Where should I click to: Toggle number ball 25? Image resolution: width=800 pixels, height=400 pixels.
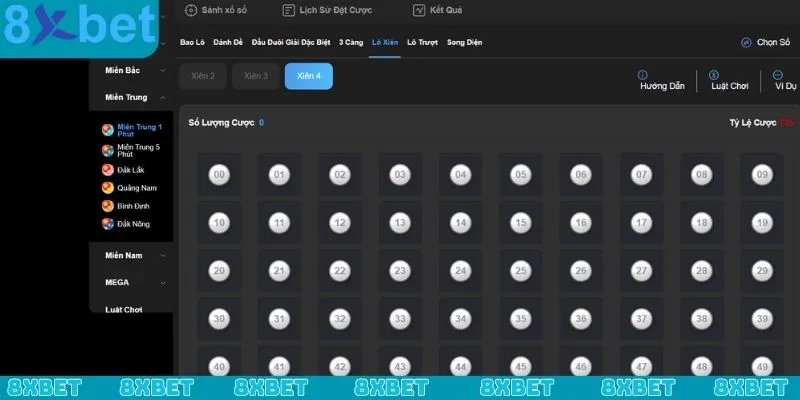tap(520, 270)
